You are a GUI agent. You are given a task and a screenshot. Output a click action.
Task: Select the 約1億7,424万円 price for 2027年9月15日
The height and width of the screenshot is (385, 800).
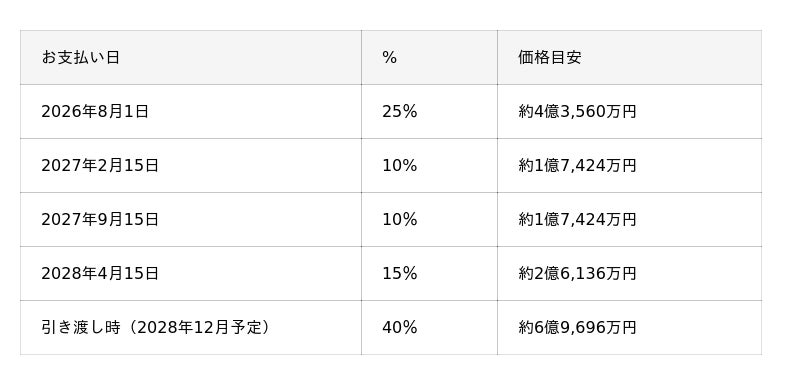(629, 220)
